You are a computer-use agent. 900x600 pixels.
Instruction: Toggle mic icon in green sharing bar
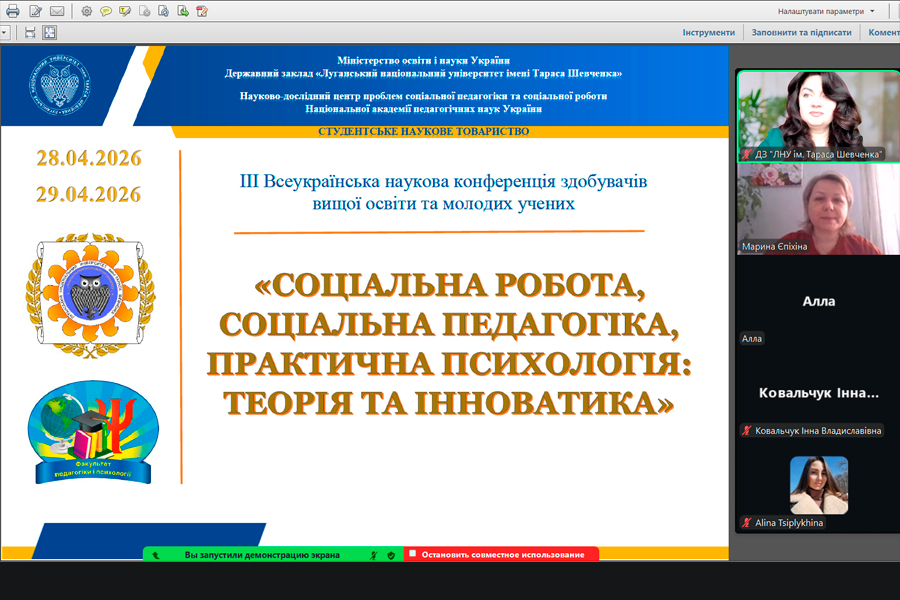click(374, 554)
